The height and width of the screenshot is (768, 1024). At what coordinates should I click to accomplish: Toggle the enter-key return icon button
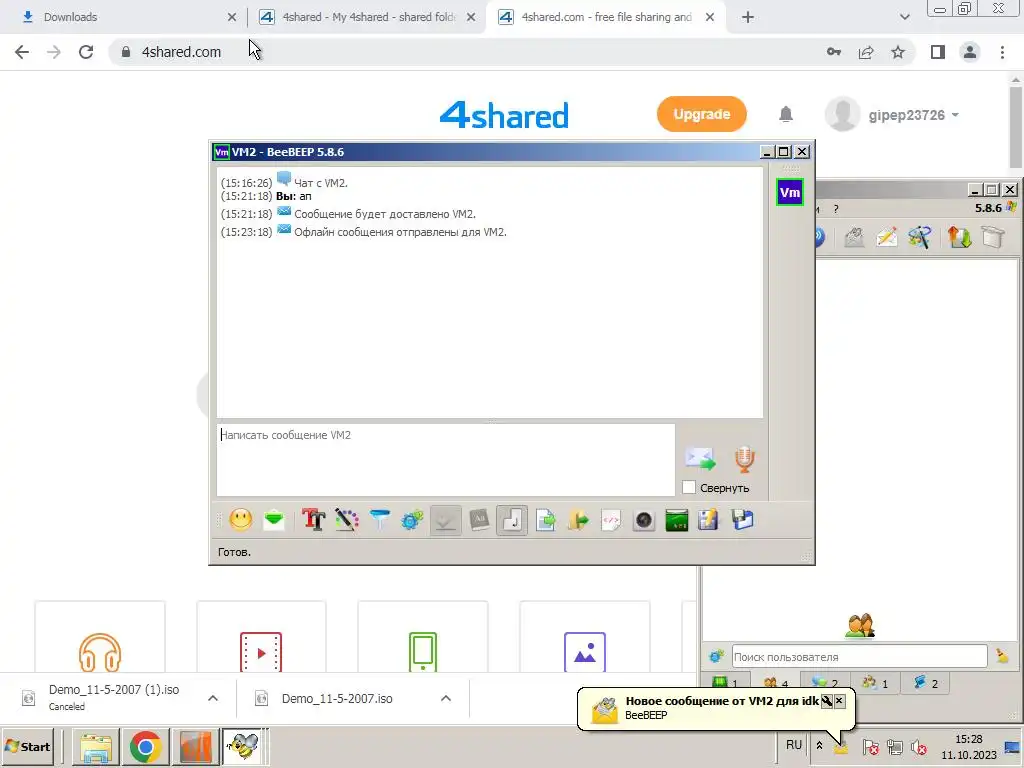pos(512,520)
